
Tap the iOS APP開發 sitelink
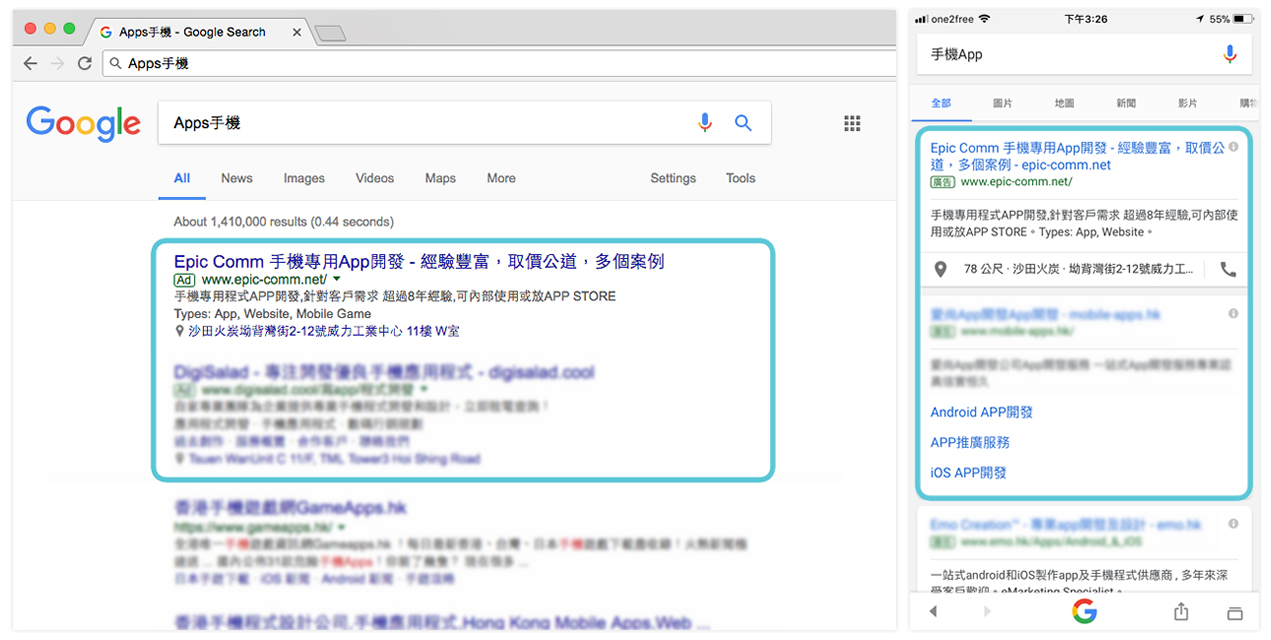click(x=968, y=473)
